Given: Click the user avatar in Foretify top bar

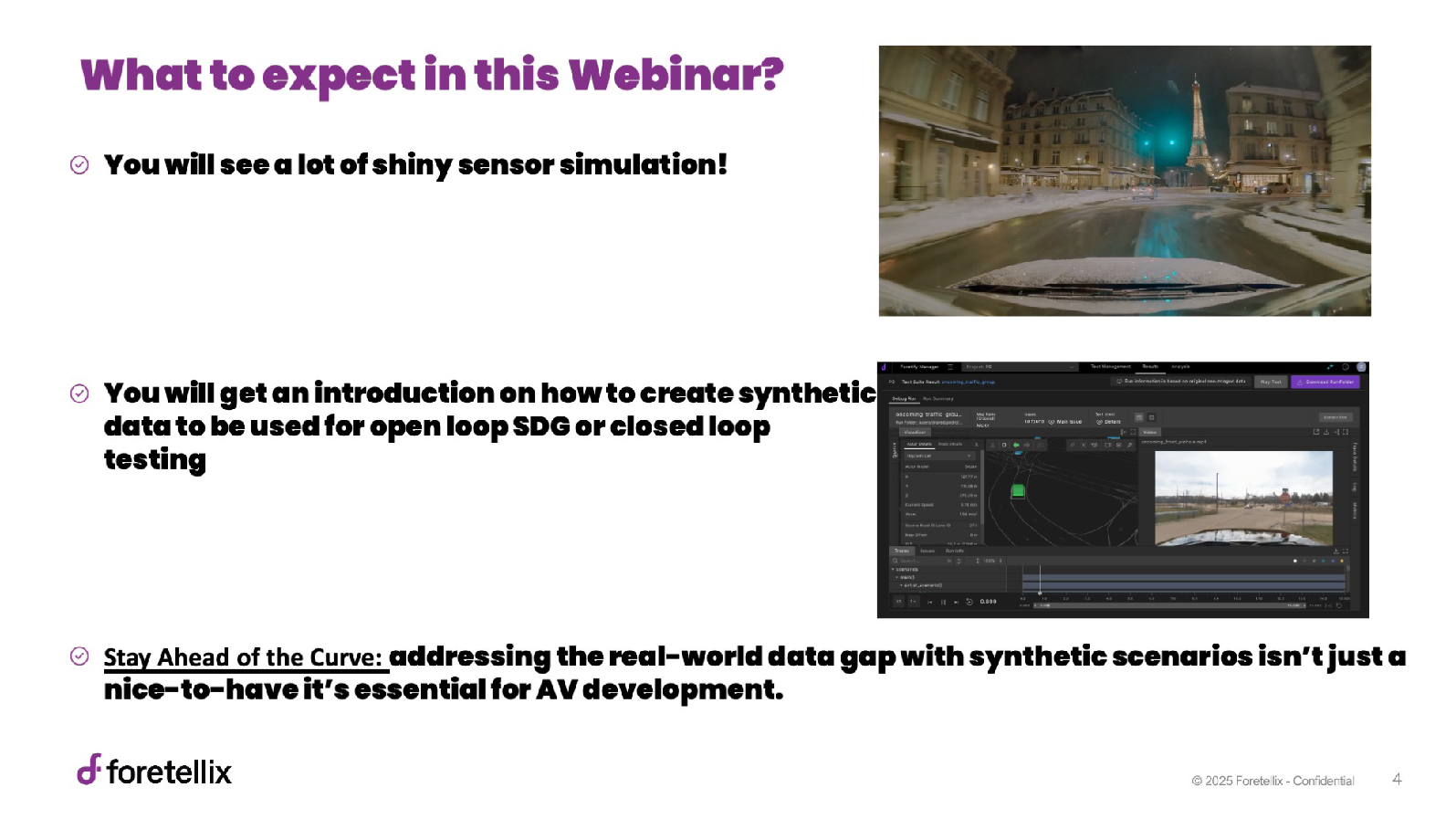Looking at the screenshot, I should point(1361,367).
